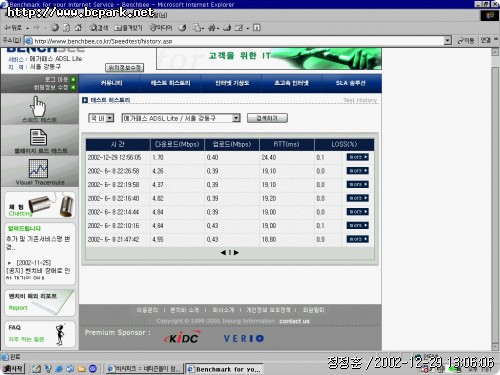Click more for the 22:10:16 test row
Image resolution: width=500 pixels, height=375 pixels.
coord(357,225)
